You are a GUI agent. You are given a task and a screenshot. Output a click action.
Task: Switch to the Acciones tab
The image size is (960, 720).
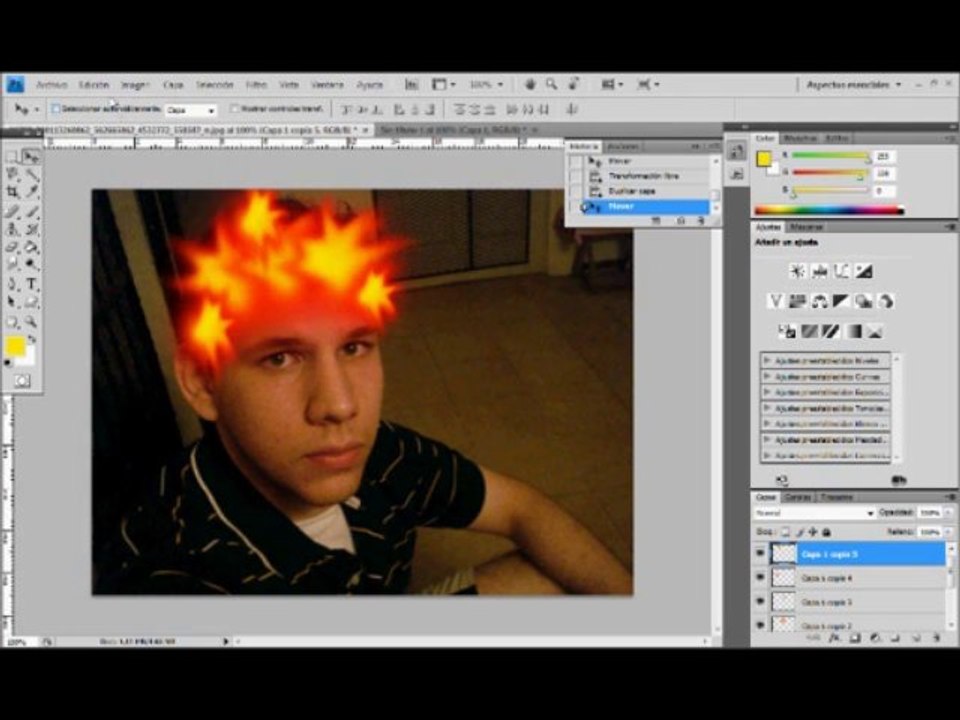click(x=623, y=146)
